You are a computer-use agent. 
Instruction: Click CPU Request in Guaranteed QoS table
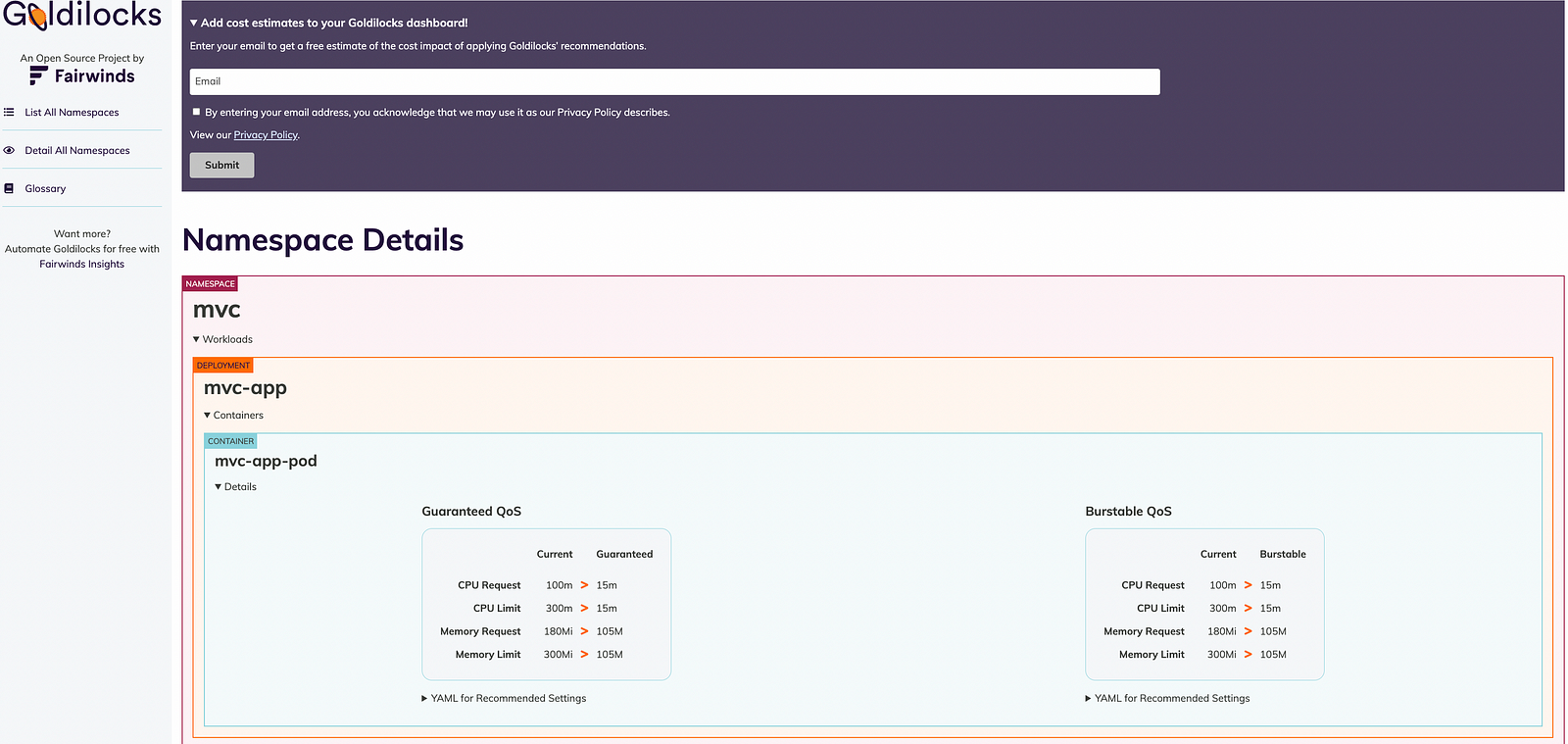tap(489, 585)
